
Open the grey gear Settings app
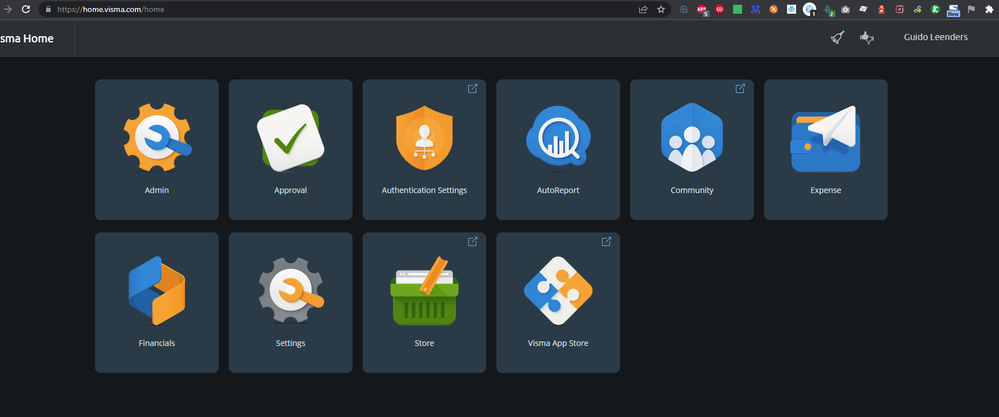[291, 290]
